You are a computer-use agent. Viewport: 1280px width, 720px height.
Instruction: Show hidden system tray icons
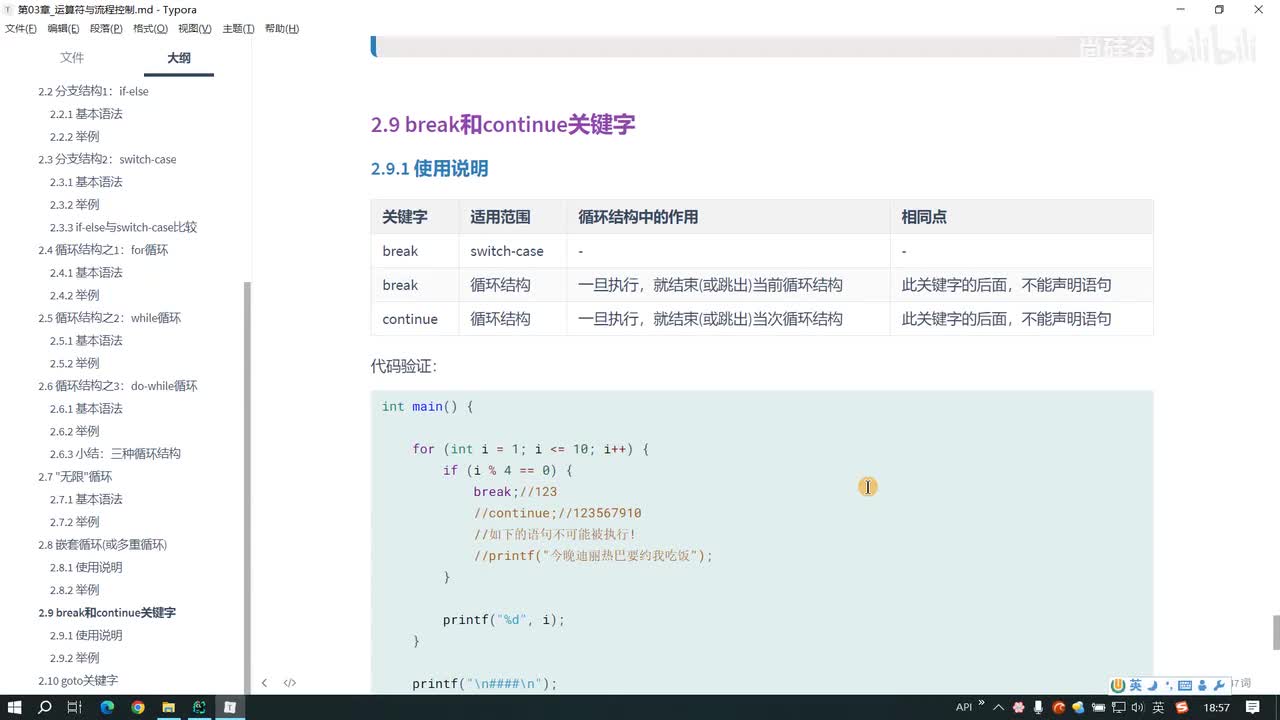pyautogui.click(x=998, y=707)
